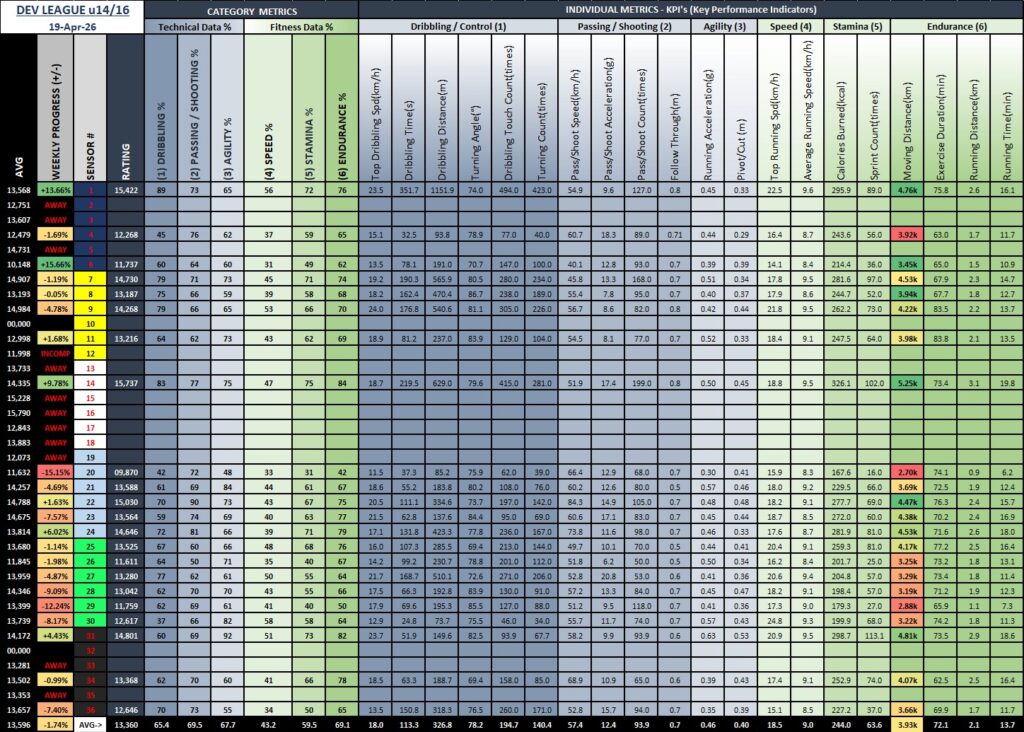
Task: Click the INDIVIDUAL METRICS KPI's header
Action: (x=690, y=9)
